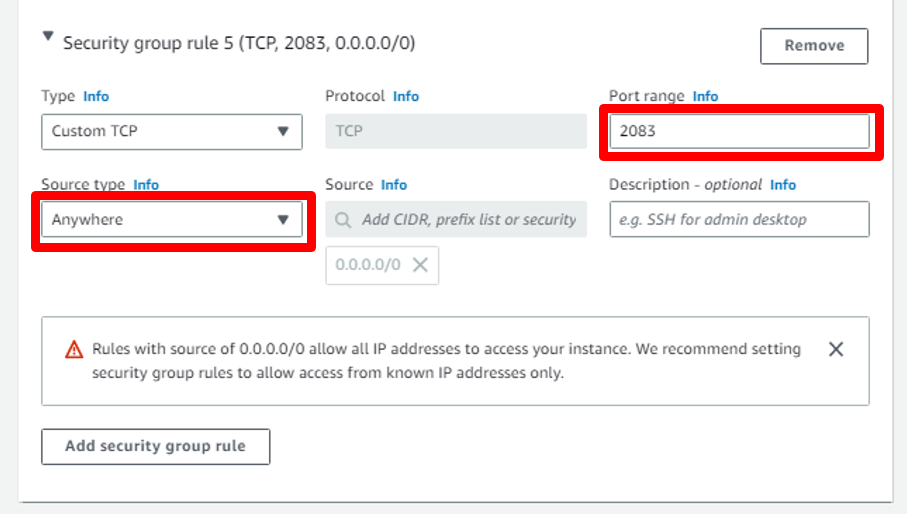Viewport: 907px width, 514px height.
Task: Remove the 0.0.0.0/0 source chip
Action: tap(421, 265)
